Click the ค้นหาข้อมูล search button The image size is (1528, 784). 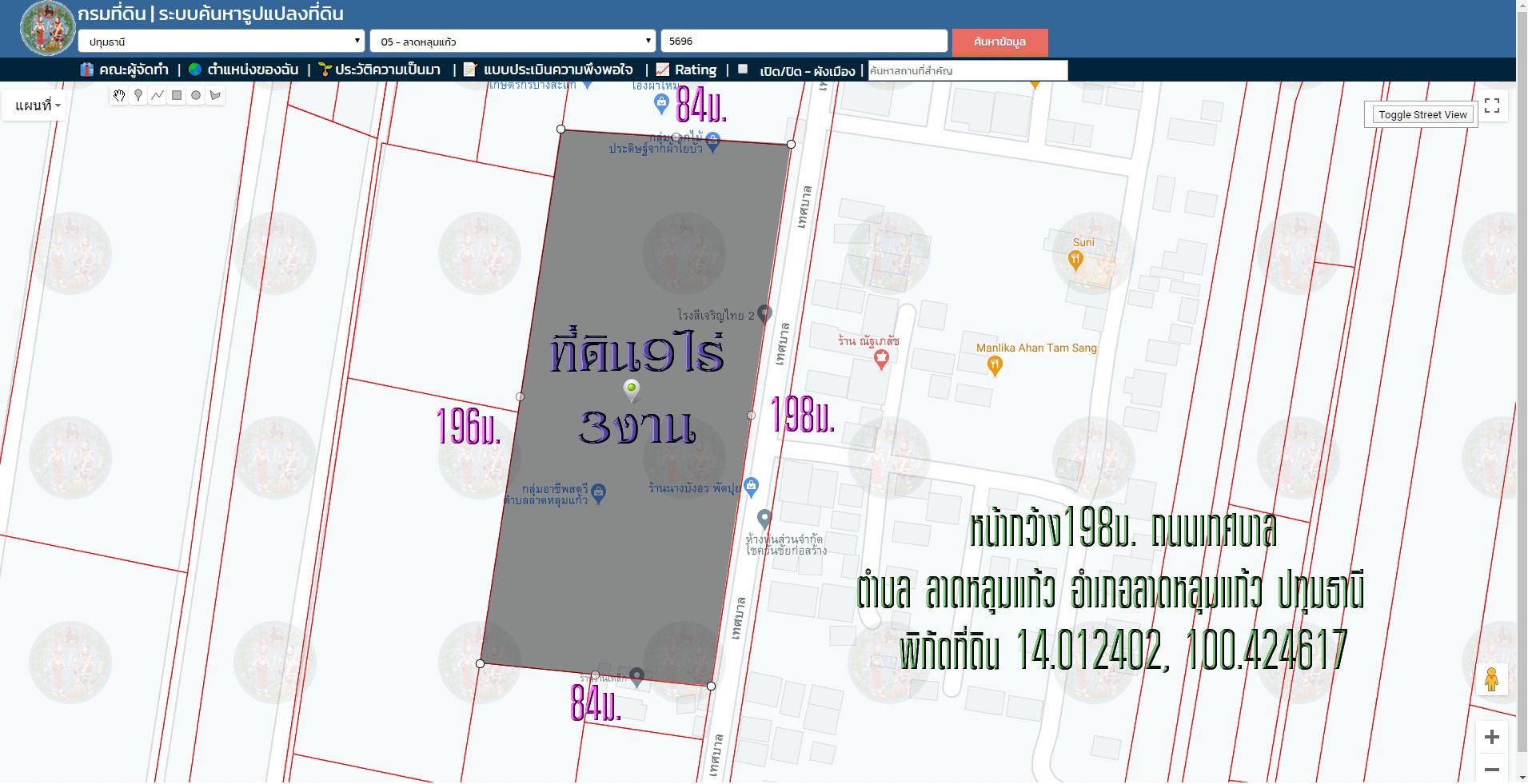pyautogui.click(x=999, y=42)
